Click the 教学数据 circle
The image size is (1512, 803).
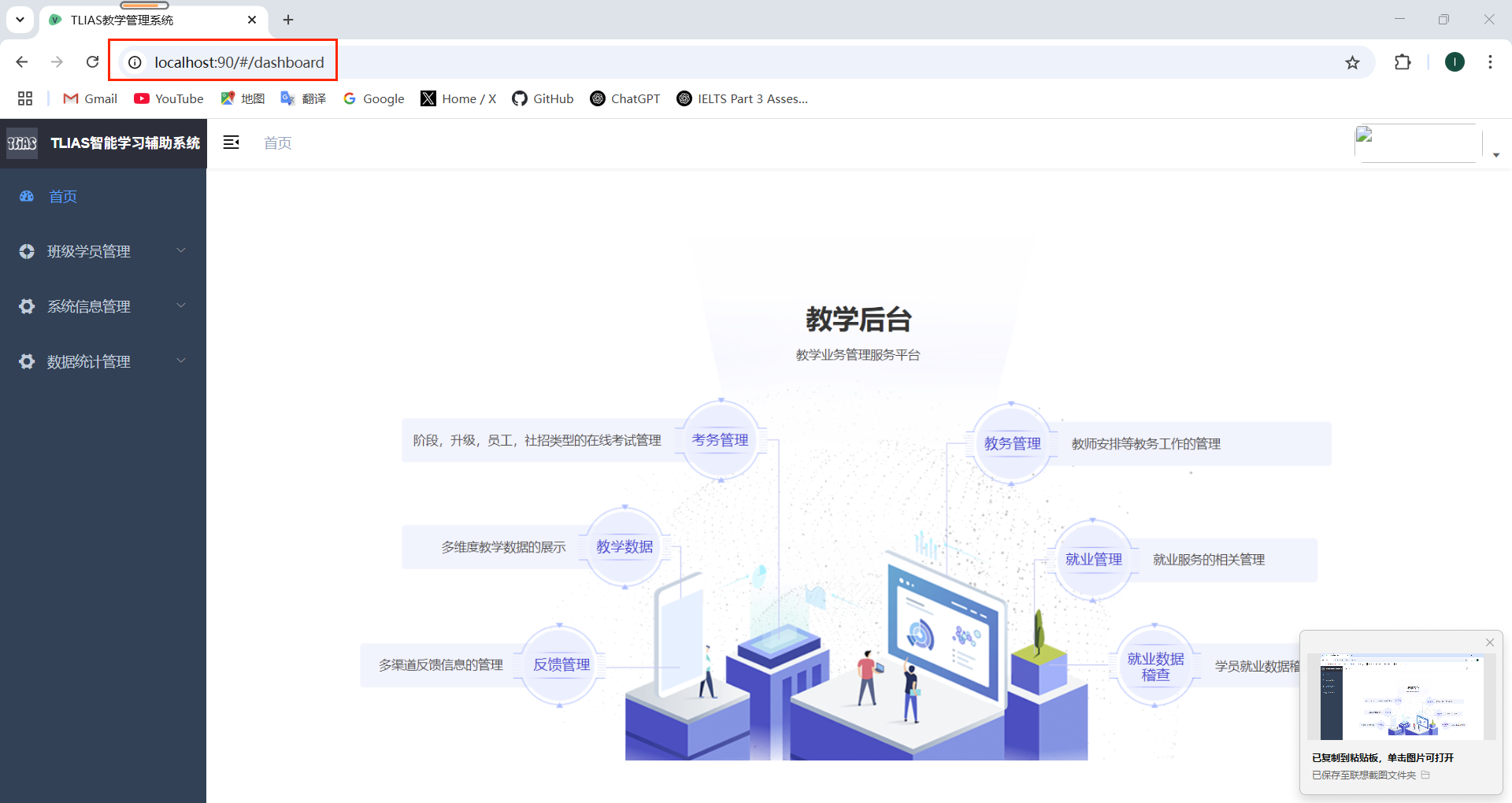(624, 546)
